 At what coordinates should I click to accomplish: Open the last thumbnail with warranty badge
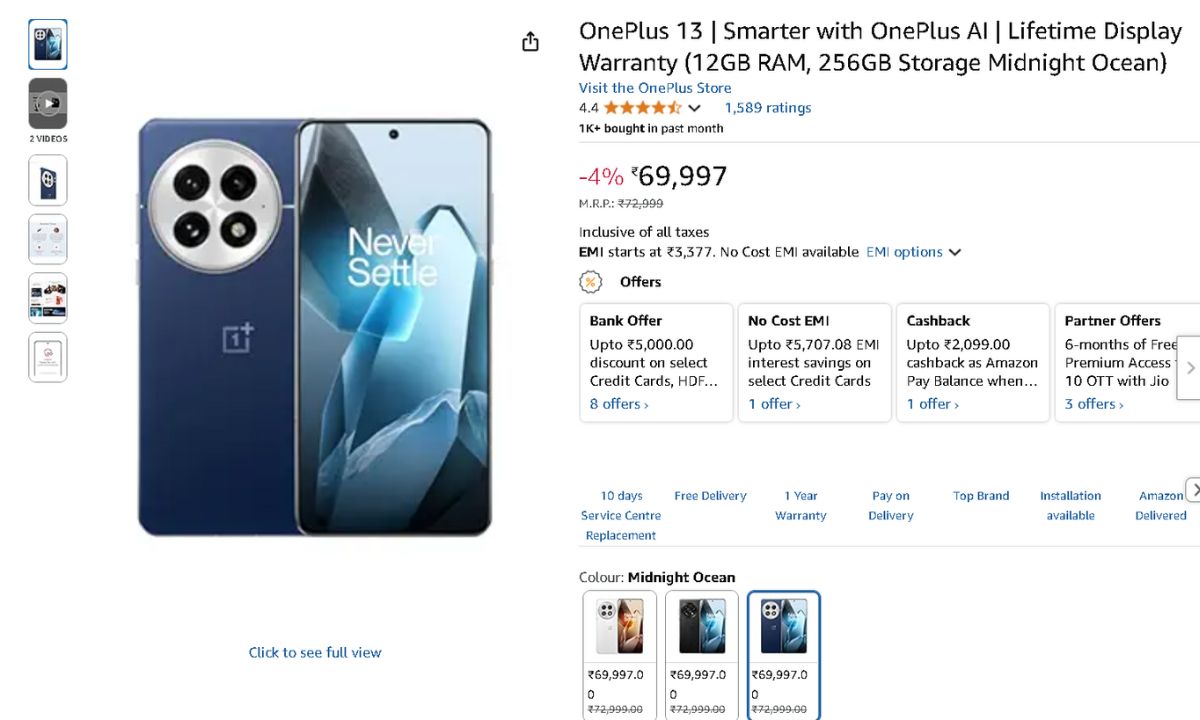point(48,357)
